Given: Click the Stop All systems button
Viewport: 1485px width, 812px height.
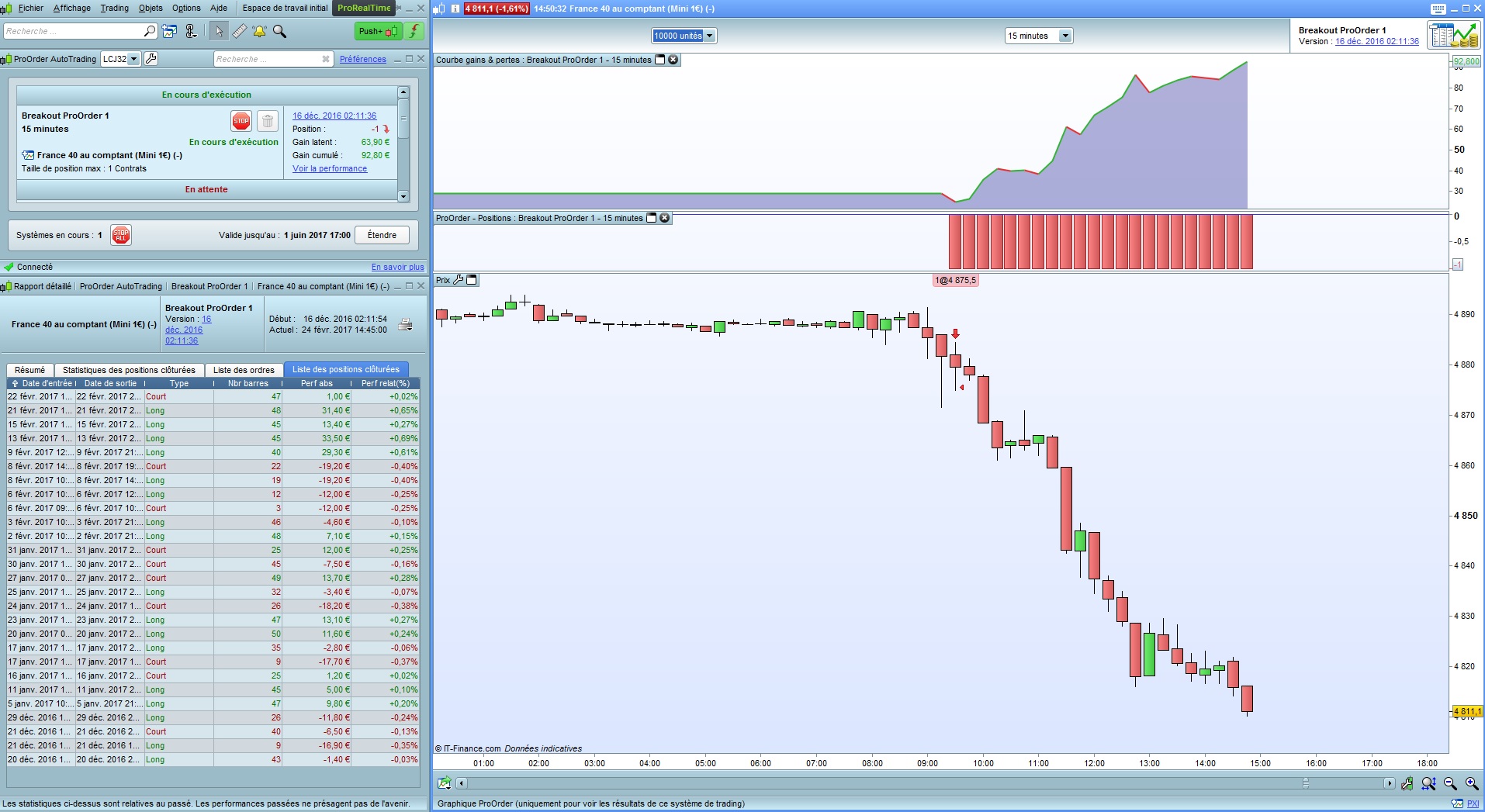Looking at the screenshot, I should pos(121,235).
